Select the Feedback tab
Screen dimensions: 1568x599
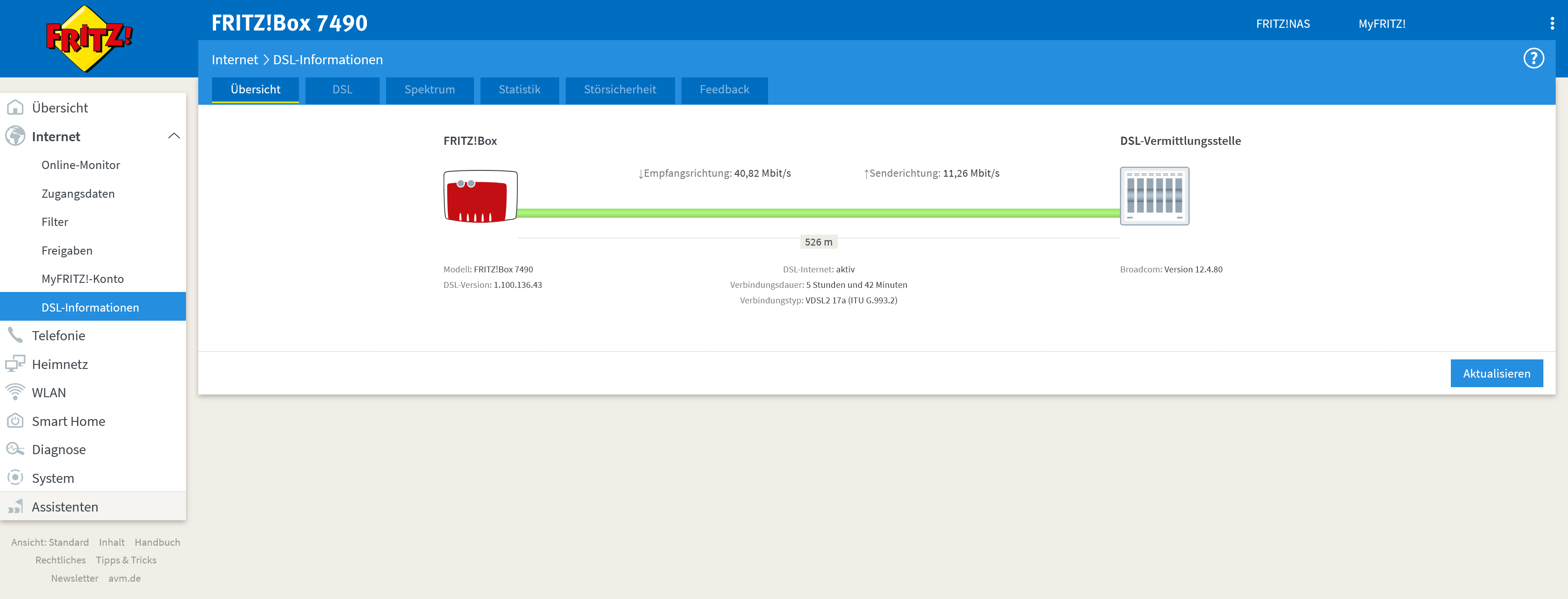click(724, 90)
